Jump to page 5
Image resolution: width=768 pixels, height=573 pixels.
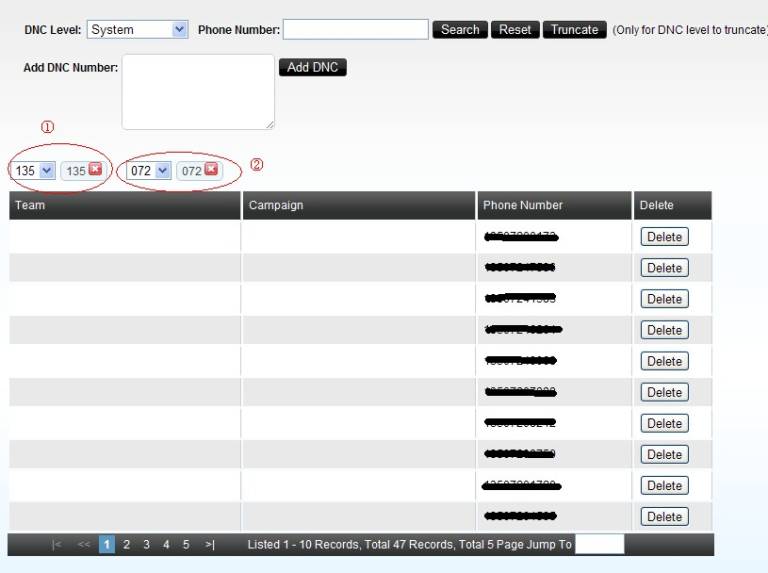(186, 545)
